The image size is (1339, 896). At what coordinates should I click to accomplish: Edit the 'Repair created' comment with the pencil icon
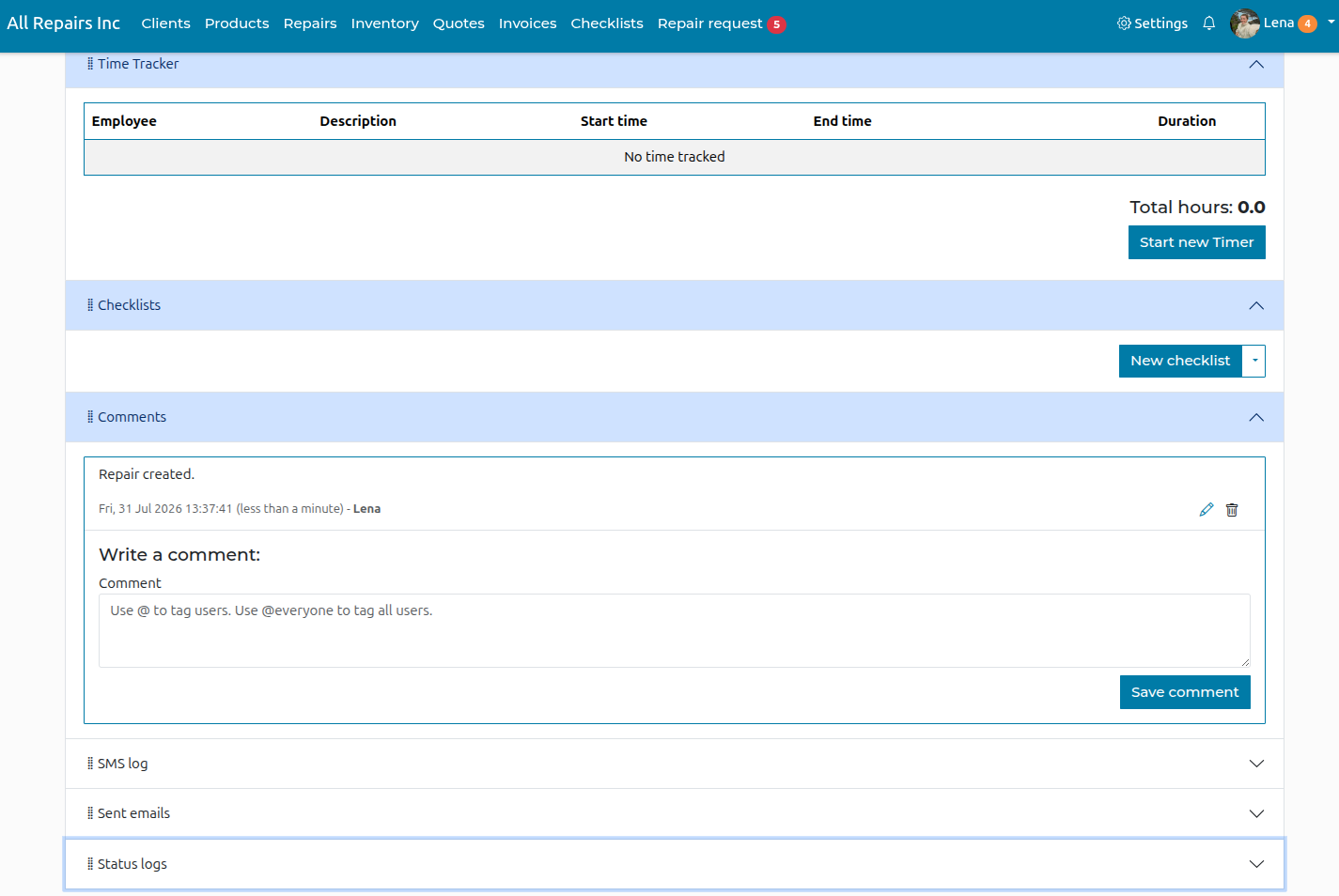click(1207, 509)
